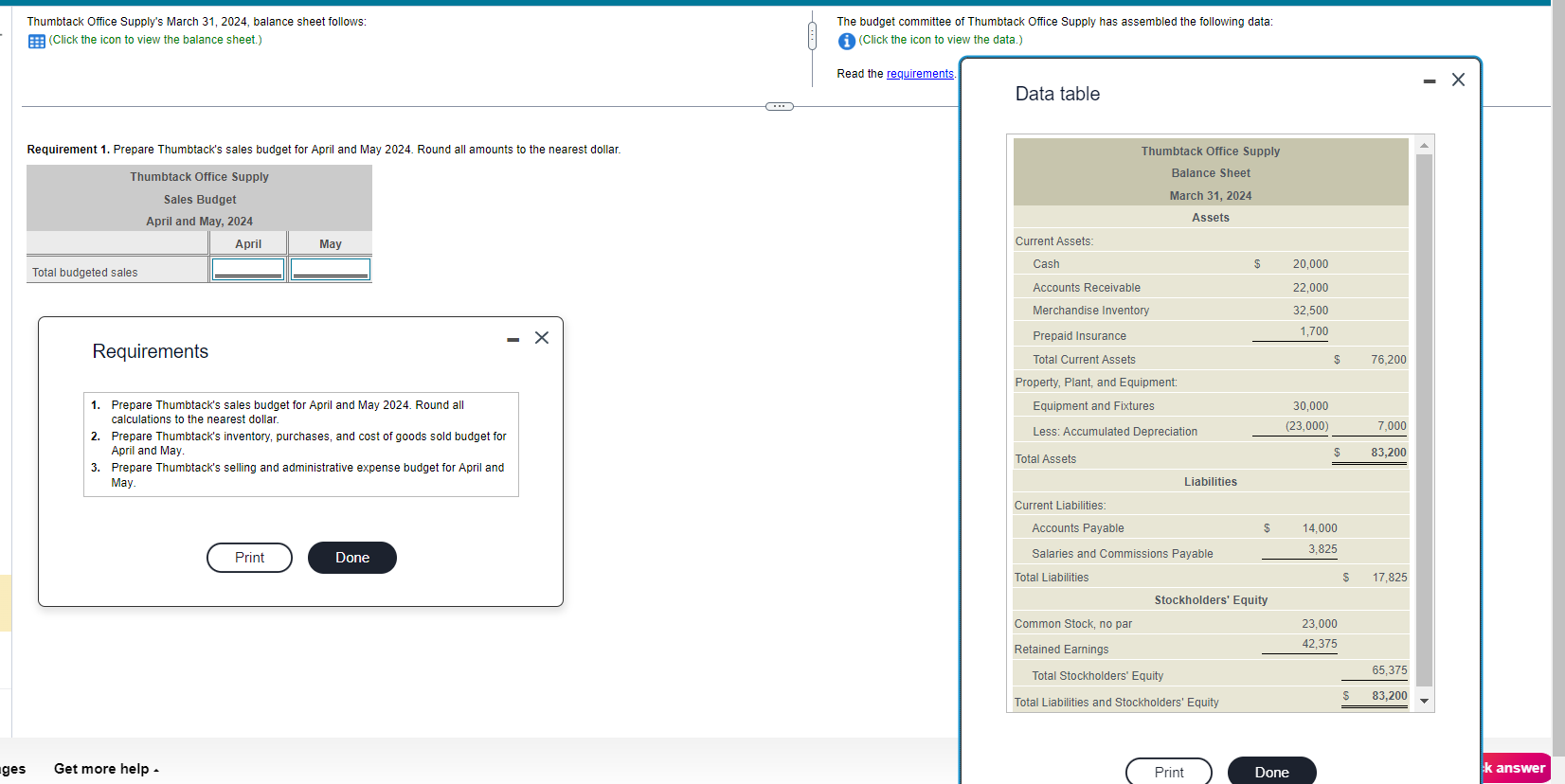Open the data info icon

(847, 41)
